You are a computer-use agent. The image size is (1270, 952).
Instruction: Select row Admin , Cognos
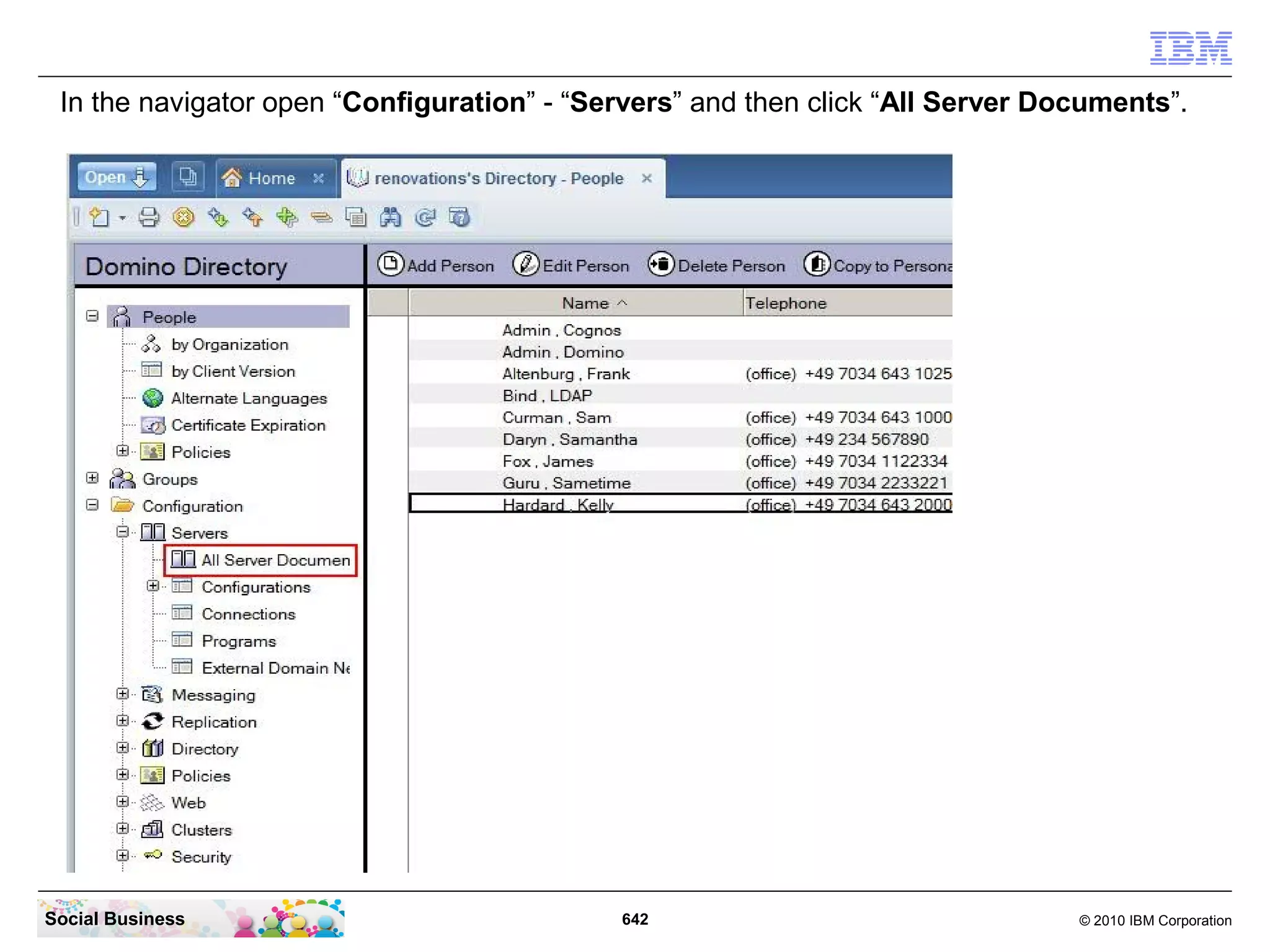point(680,330)
